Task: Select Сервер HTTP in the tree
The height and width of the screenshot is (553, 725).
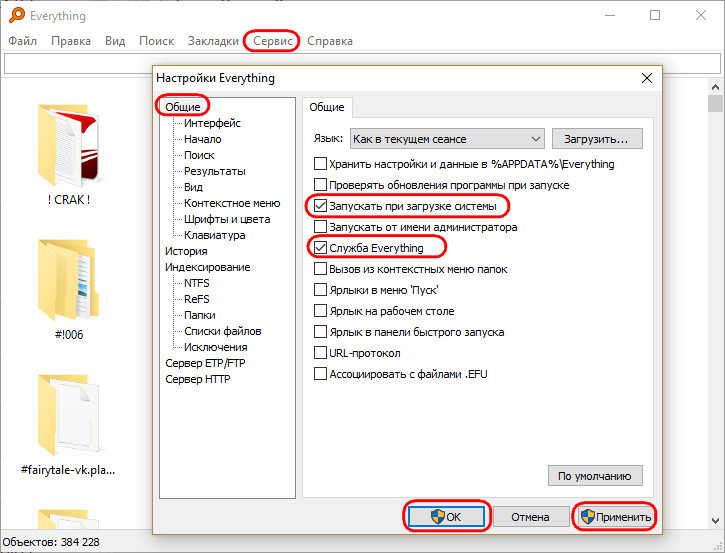Action: (198, 379)
